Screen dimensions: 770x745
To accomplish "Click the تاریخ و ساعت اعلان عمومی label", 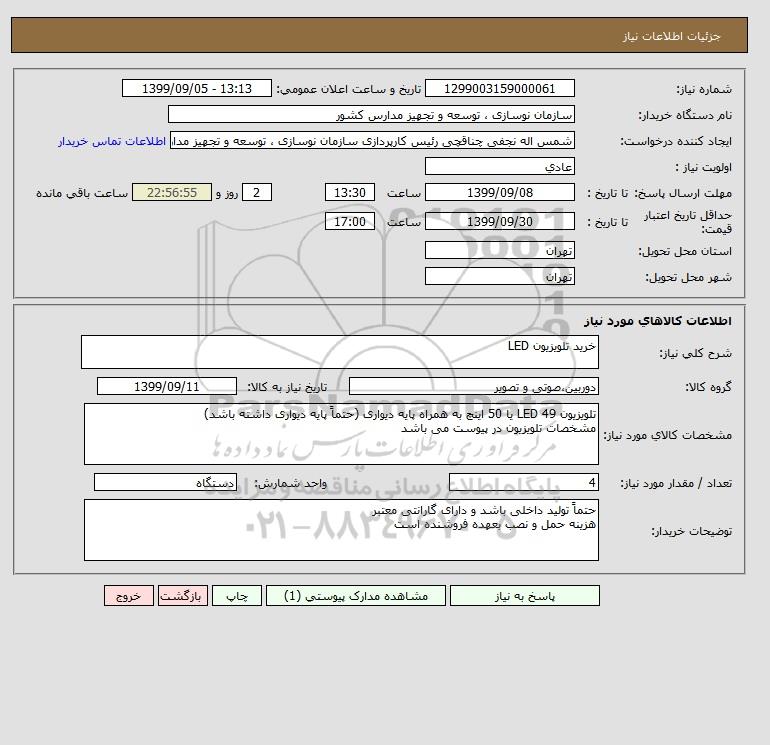I will point(349,89).
